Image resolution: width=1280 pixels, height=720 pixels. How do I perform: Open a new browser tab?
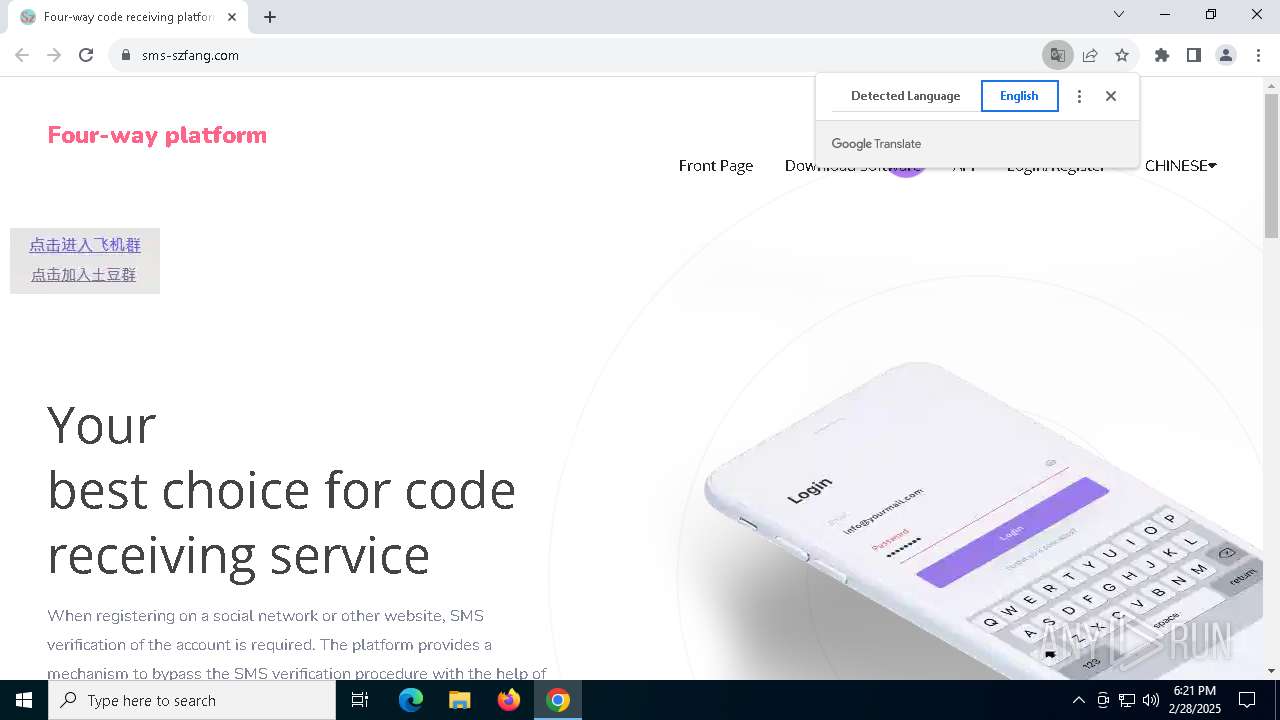[270, 17]
